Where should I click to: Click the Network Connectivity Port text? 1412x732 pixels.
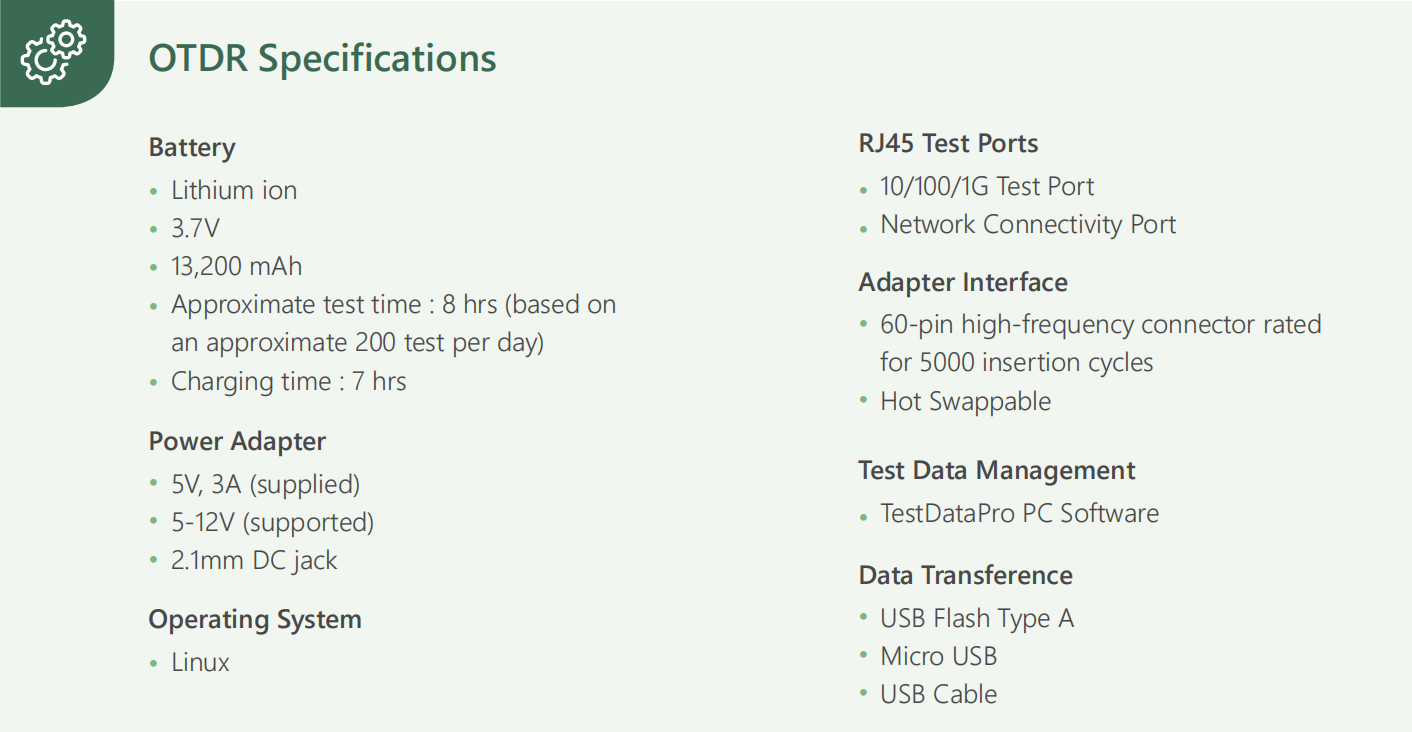[x=1027, y=224]
